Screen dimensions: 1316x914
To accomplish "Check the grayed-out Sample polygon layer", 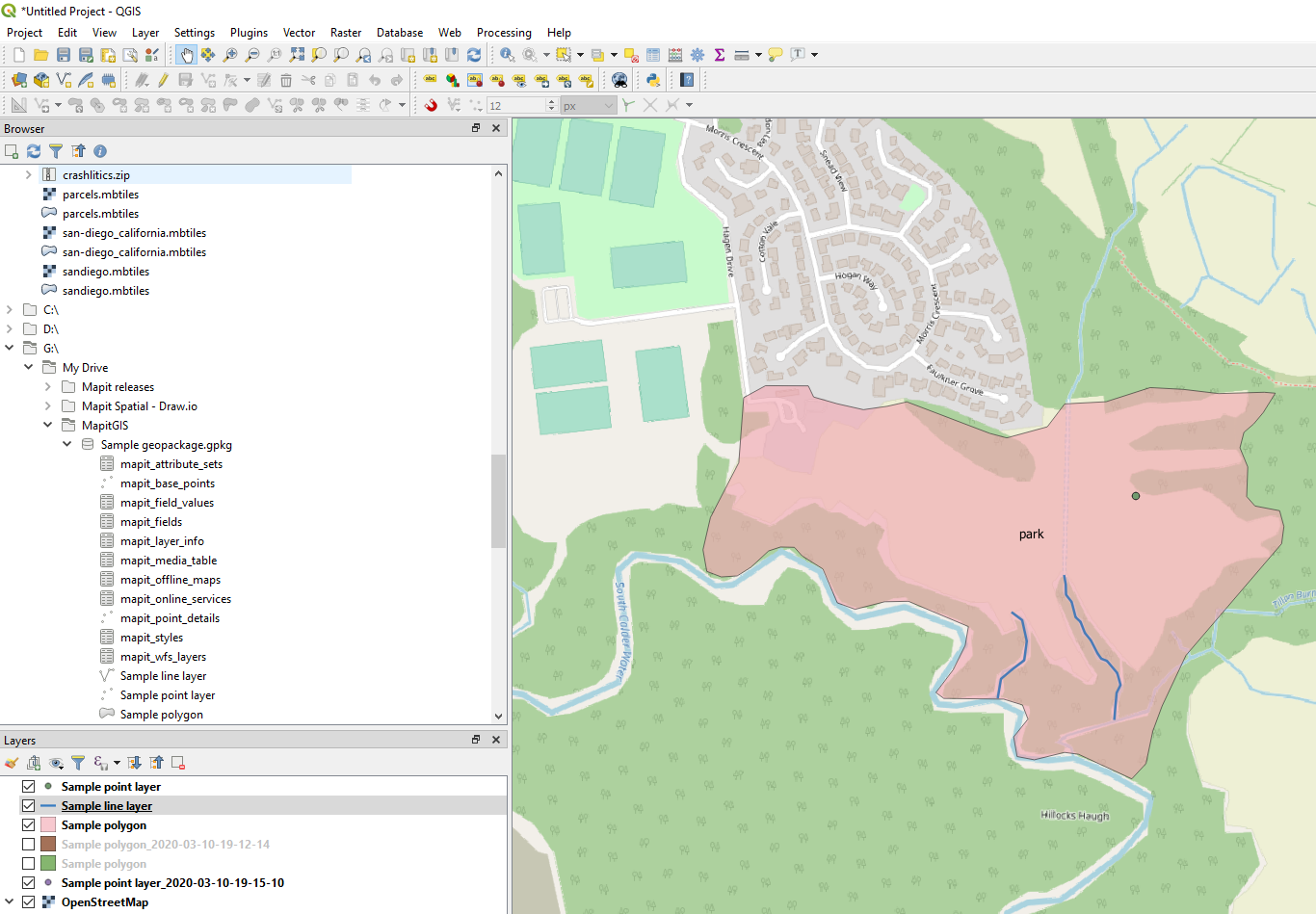I will point(26,863).
